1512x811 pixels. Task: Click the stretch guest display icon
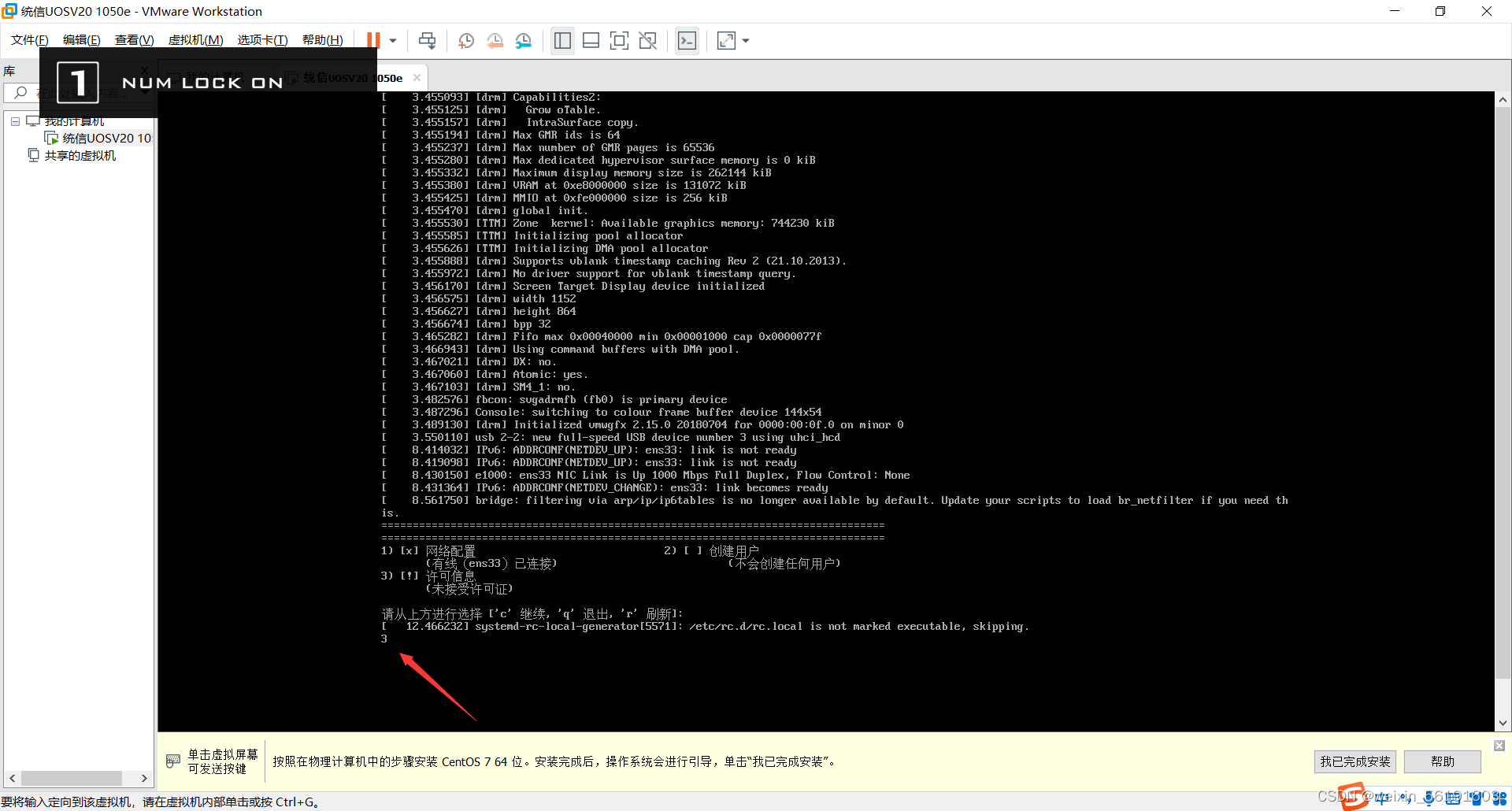click(726, 41)
